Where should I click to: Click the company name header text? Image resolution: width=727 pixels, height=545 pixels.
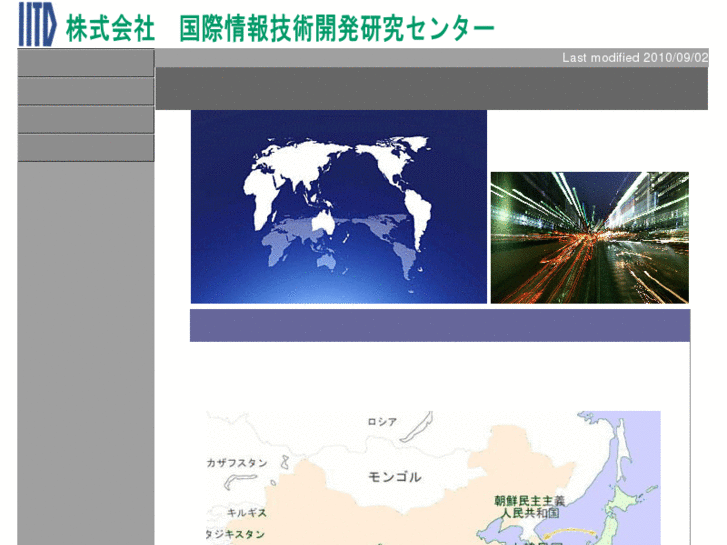point(280,28)
